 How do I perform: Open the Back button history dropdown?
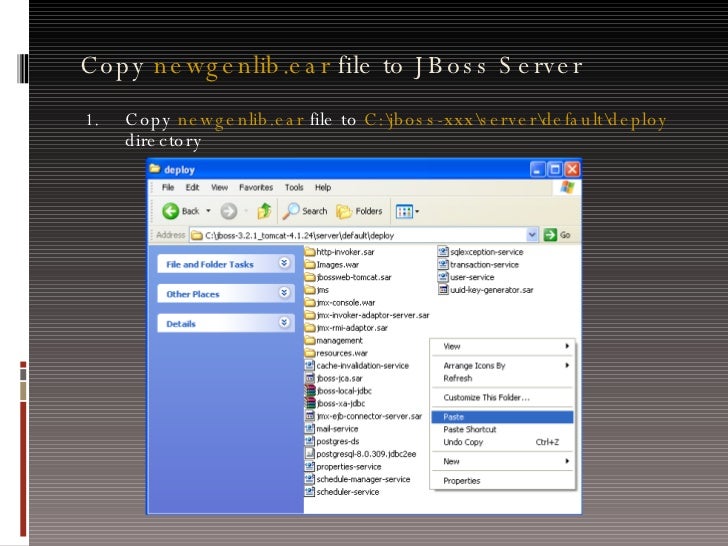pyautogui.click(x=208, y=211)
